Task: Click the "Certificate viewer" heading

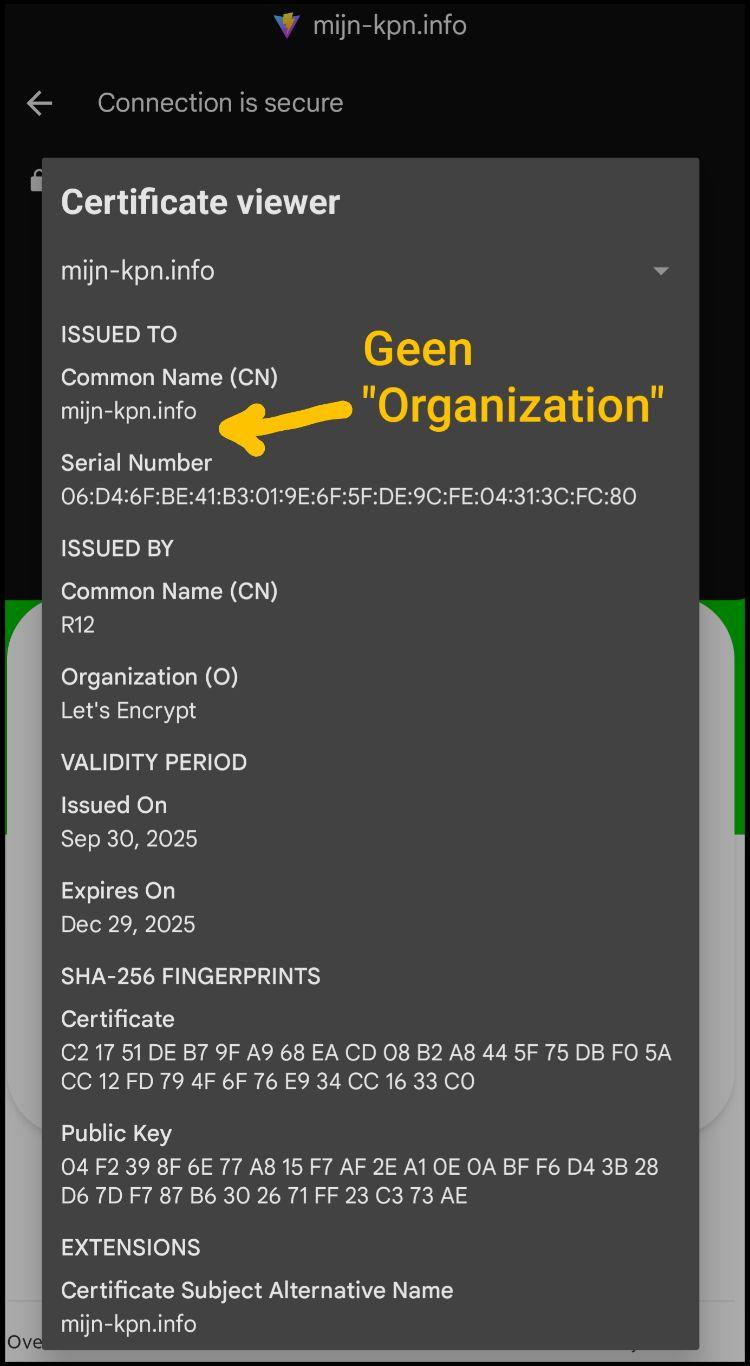Action: pyautogui.click(x=200, y=202)
